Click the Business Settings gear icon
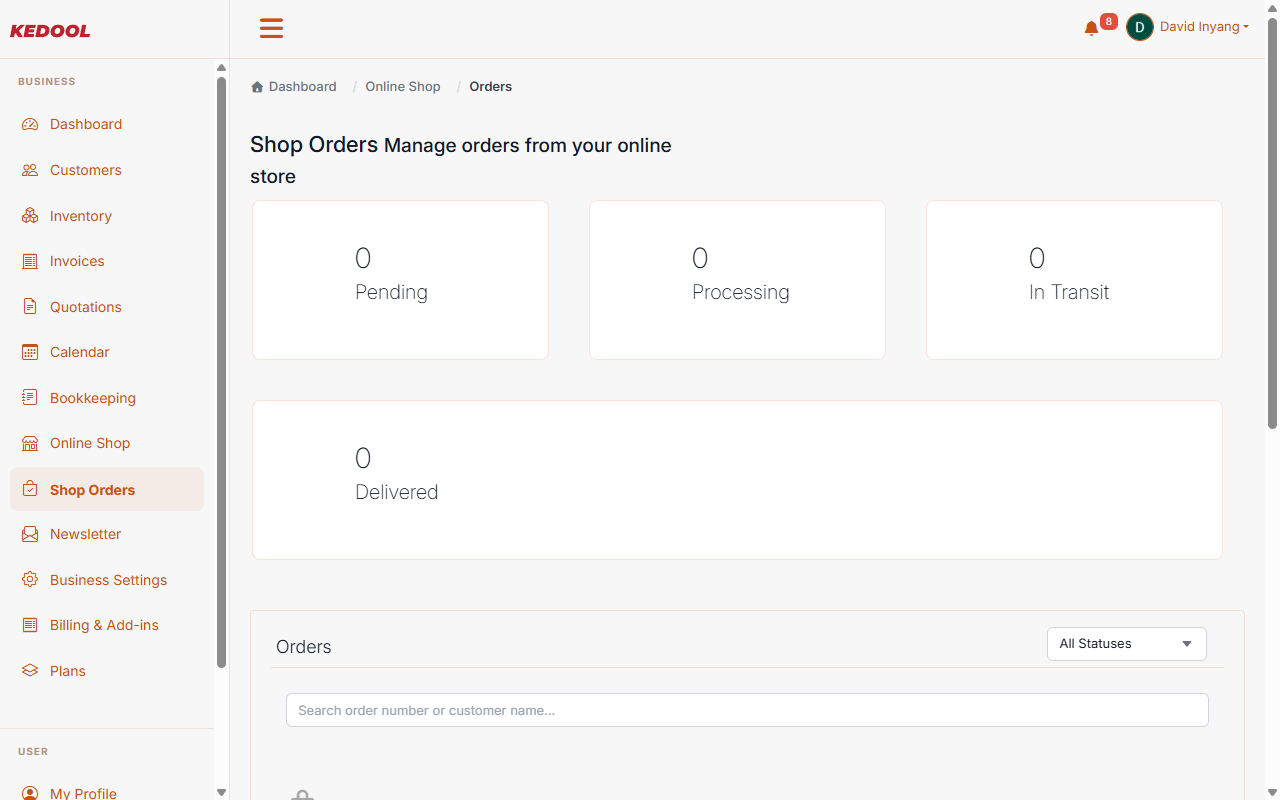The width and height of the screenshot is (1280, 800). pyautogui.click(x=30, y=580)
